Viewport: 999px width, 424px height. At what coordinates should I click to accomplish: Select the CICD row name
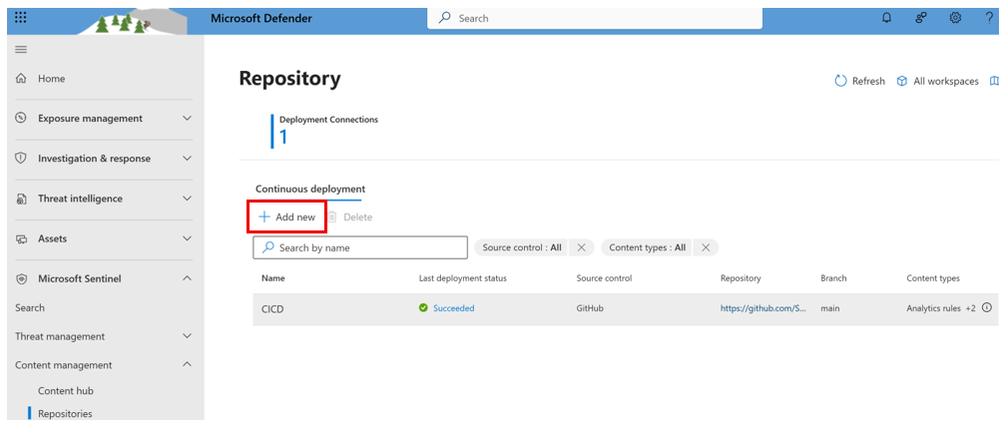(x=271, y=308)
